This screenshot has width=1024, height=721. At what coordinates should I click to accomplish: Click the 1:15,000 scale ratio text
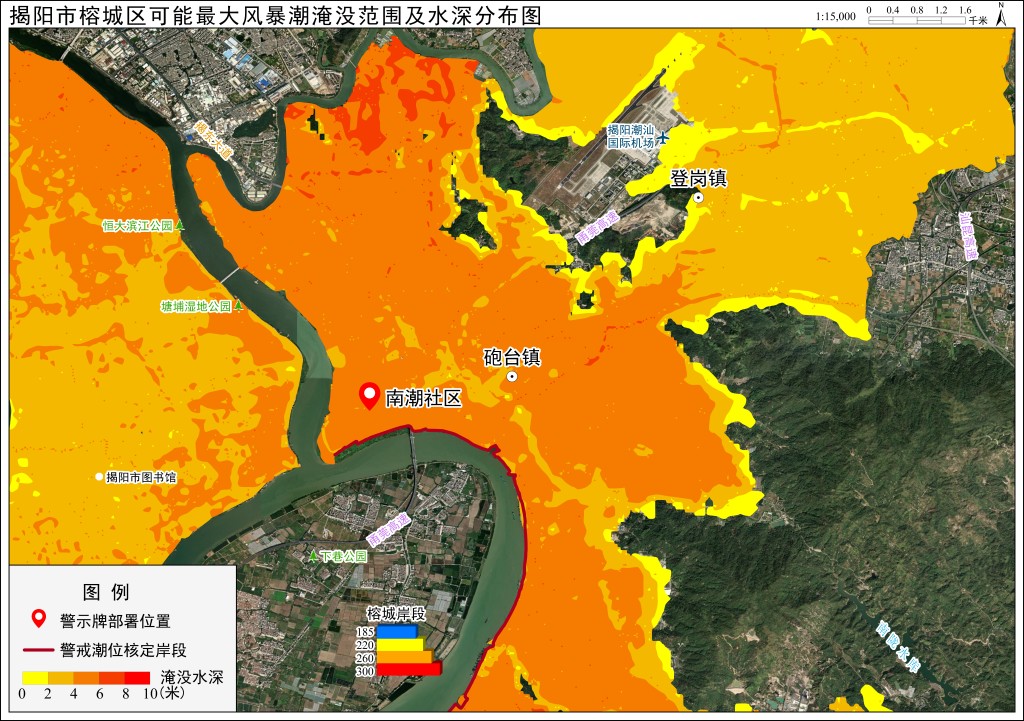(x=835, y=16)
